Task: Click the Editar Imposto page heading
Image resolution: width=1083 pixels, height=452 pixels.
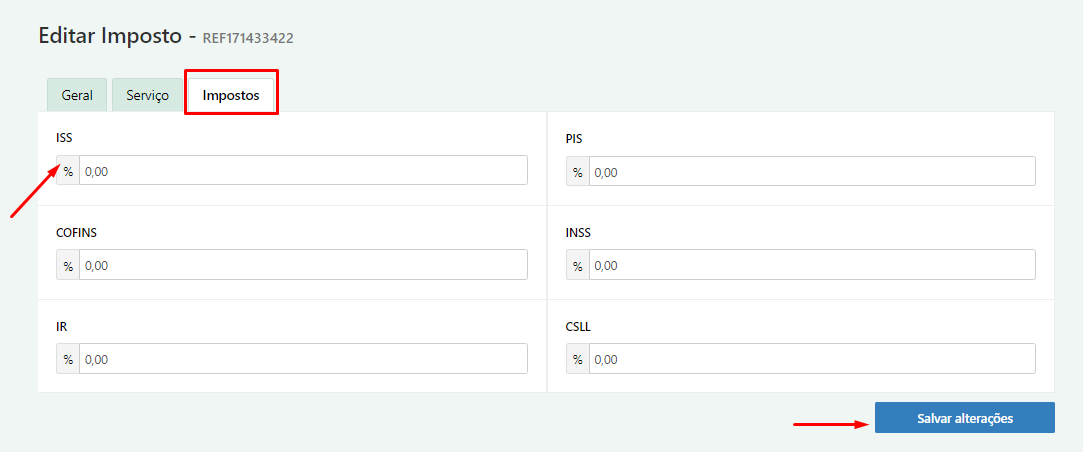Action: click(x=110, y=35)
